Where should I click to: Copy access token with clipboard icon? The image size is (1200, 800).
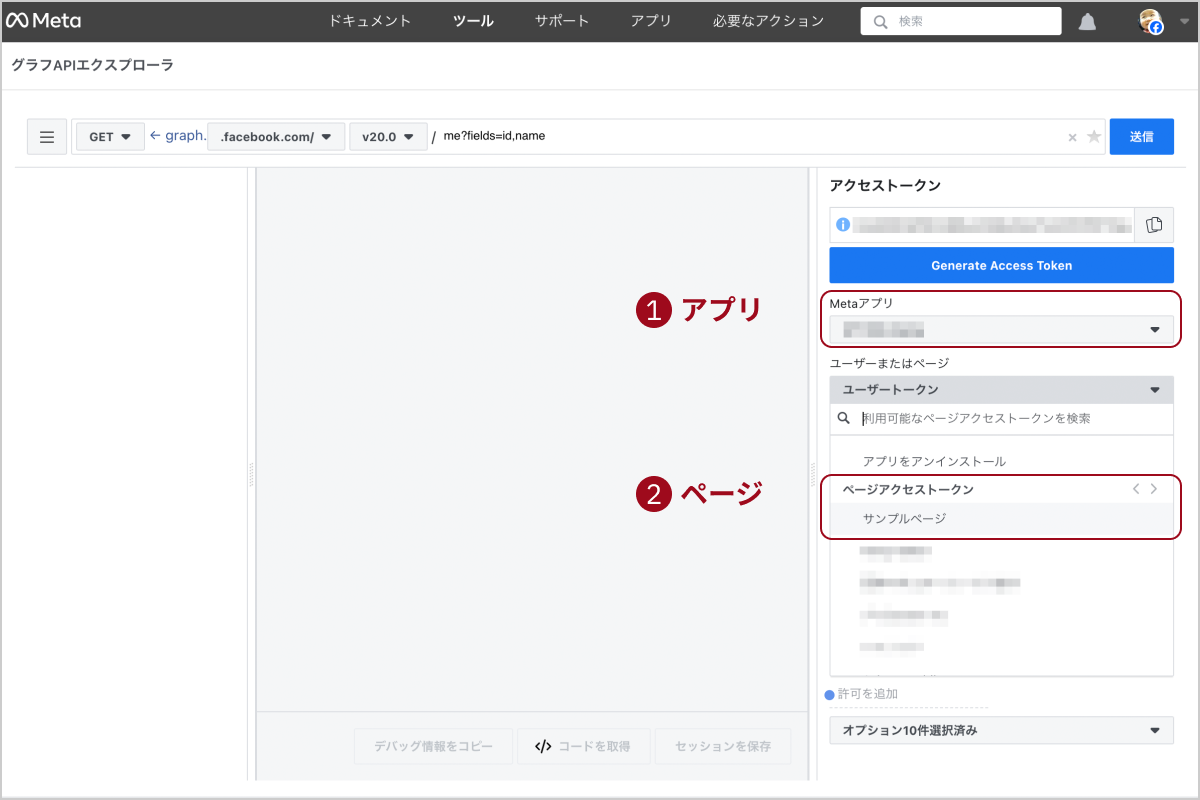coord(1154,225)
